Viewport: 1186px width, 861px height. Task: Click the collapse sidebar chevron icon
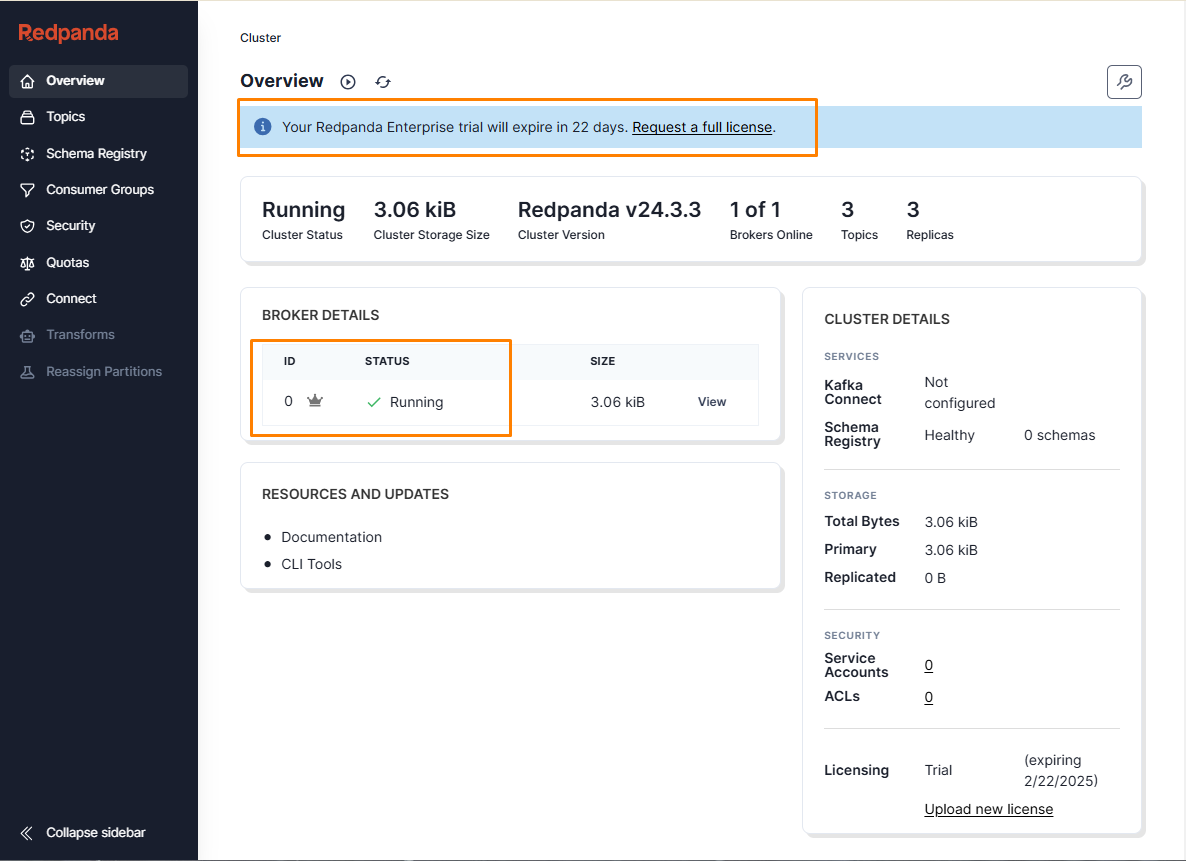pos(26,833)
